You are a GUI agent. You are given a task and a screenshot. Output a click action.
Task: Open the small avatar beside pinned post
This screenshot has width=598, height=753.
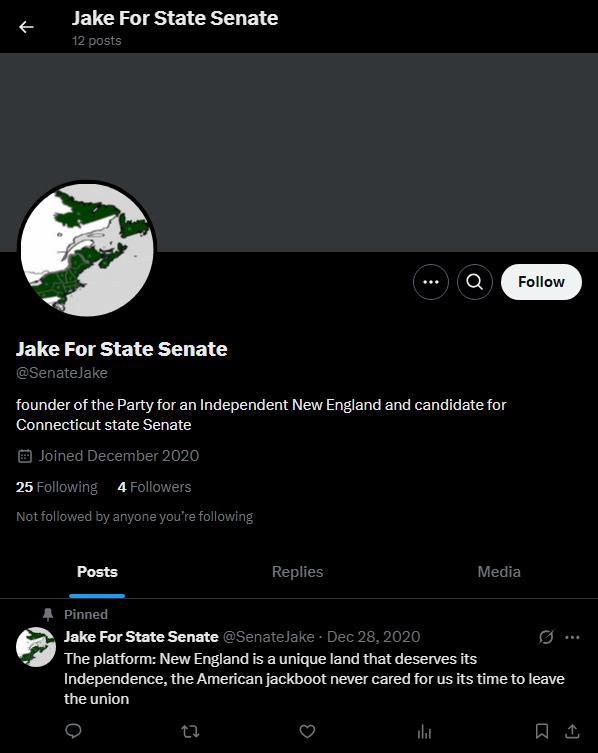click(36, 647)
